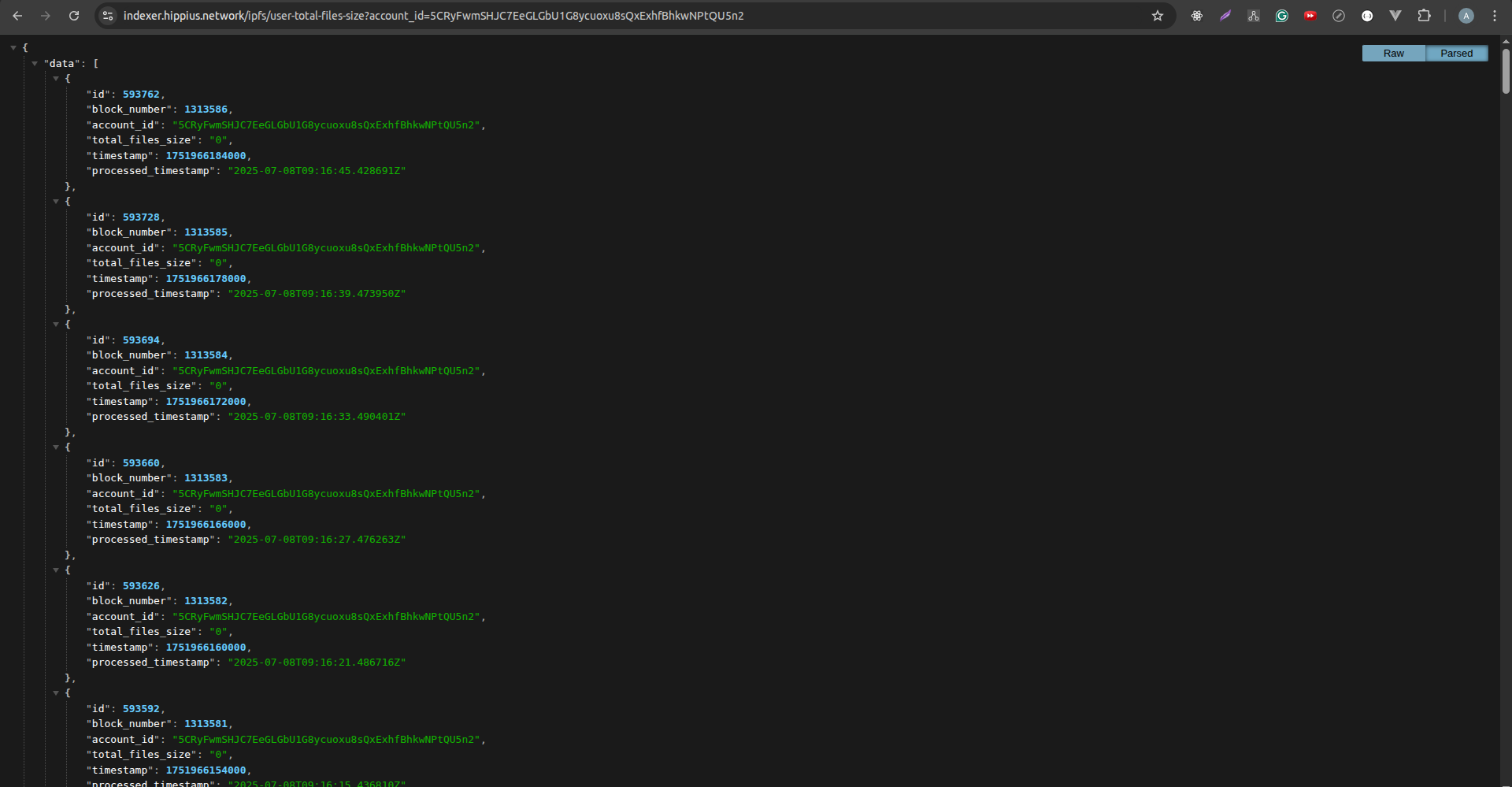Select id value 593592

coord(141,709)
